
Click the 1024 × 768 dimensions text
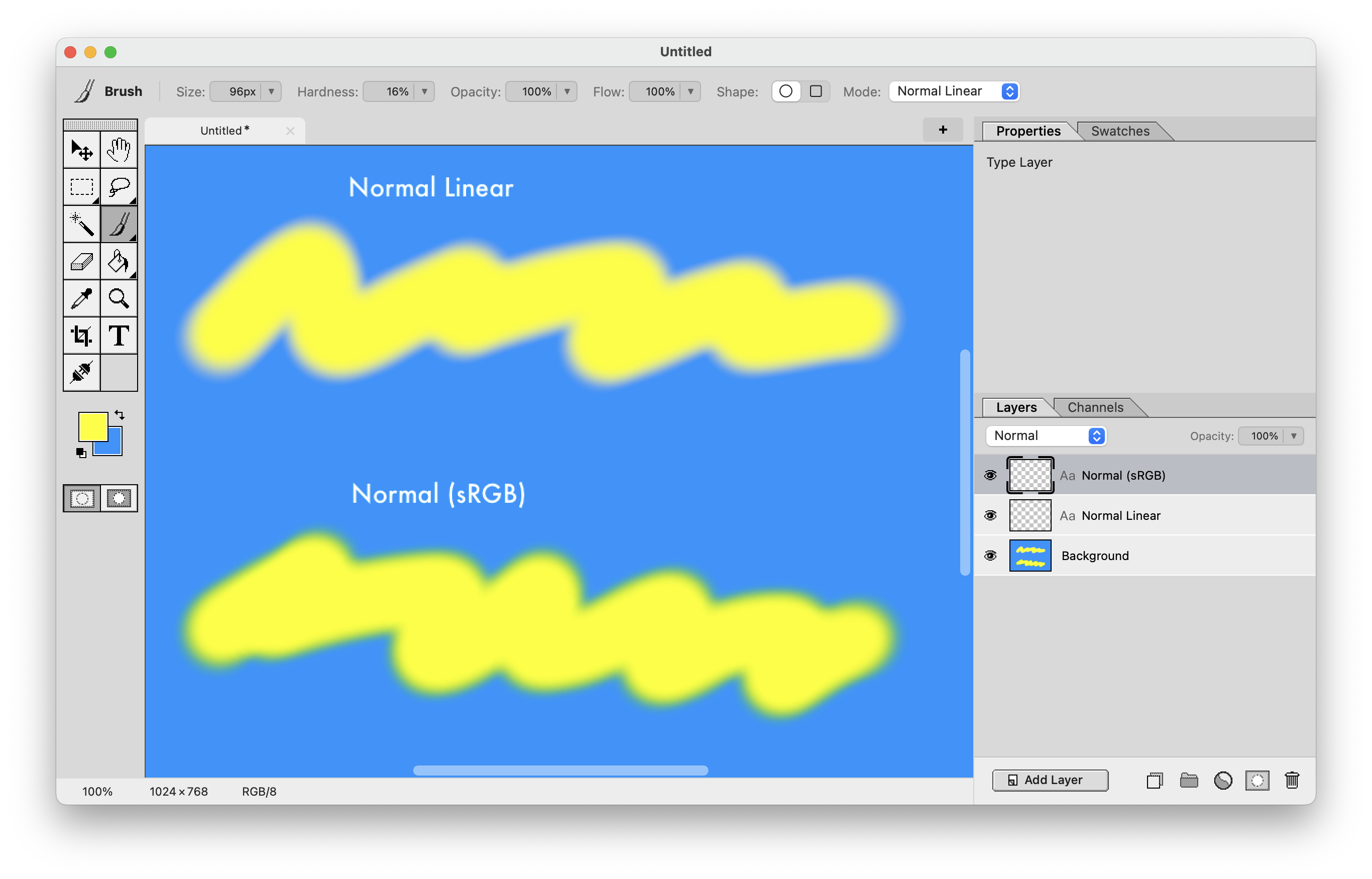179,791
